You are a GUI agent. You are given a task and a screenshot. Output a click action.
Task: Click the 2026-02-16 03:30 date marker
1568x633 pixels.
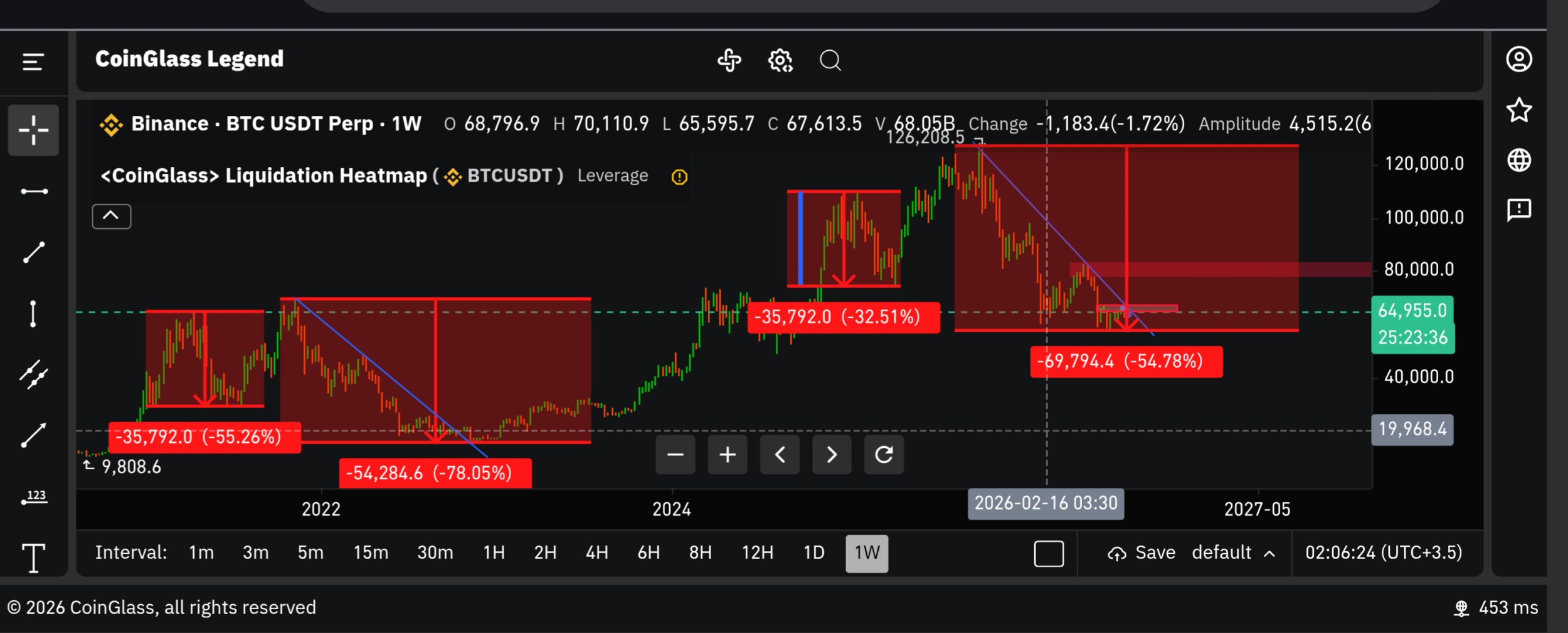pos(1046,504)
